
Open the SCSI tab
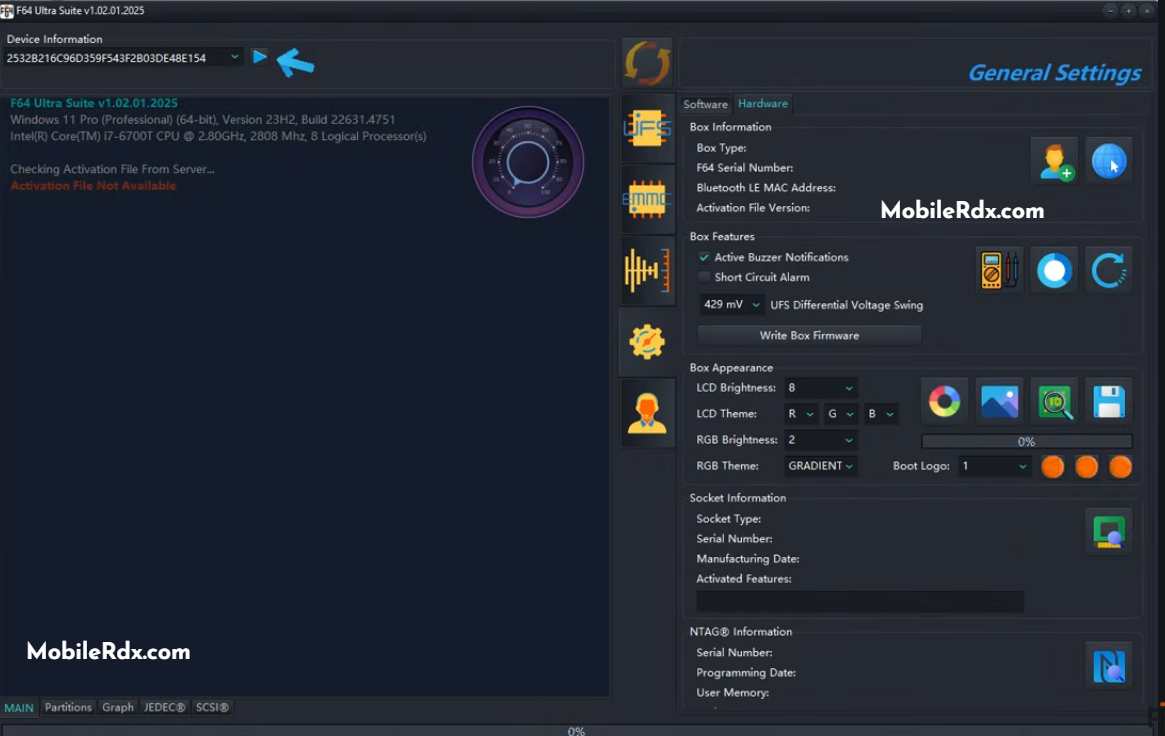(x=212, y=707)
